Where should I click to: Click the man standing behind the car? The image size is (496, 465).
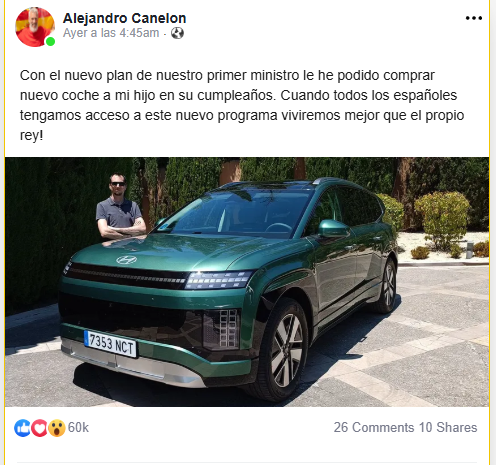coord(120,207)
